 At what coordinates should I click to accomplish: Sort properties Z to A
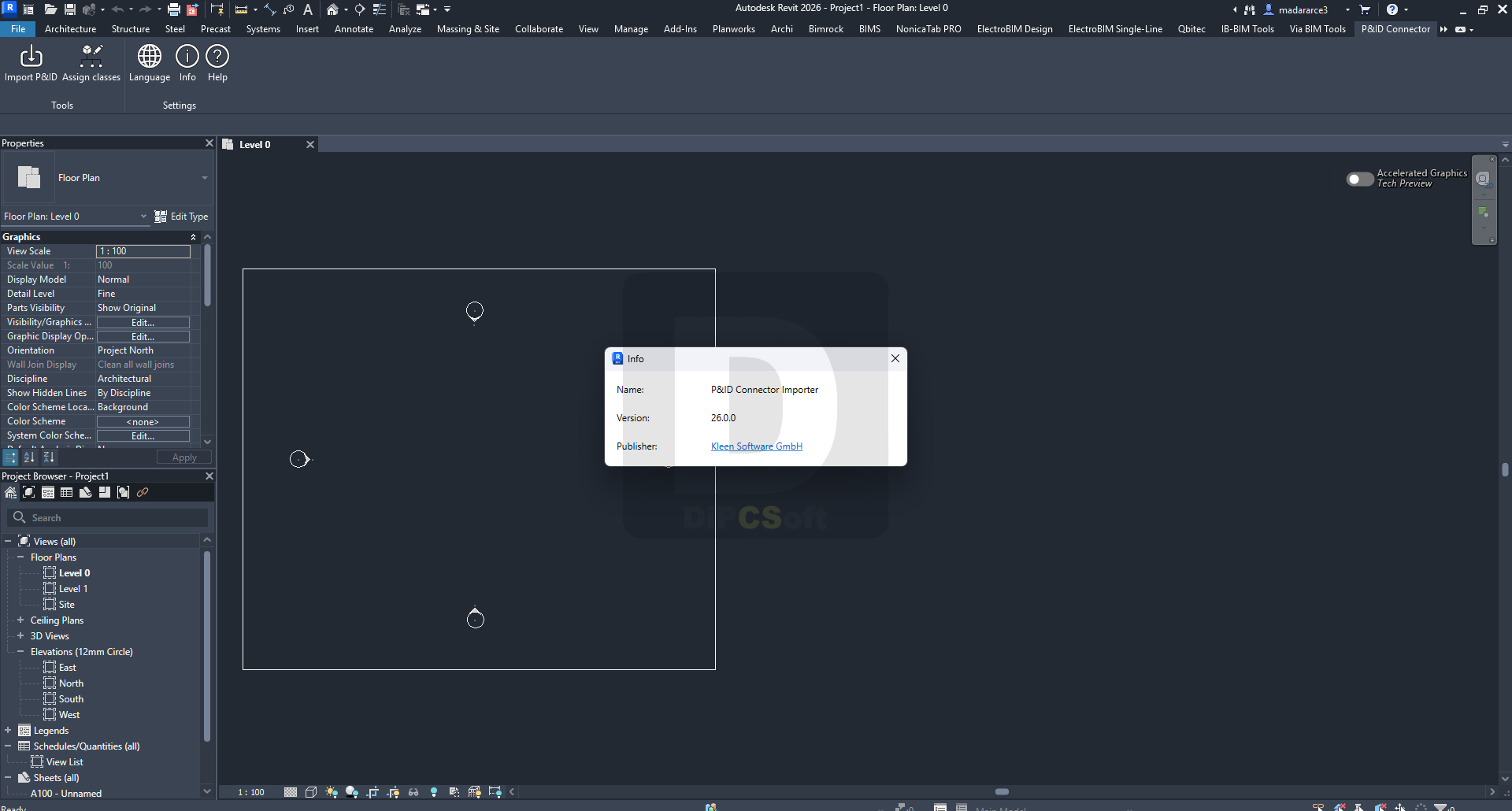[x=49, y=457]
